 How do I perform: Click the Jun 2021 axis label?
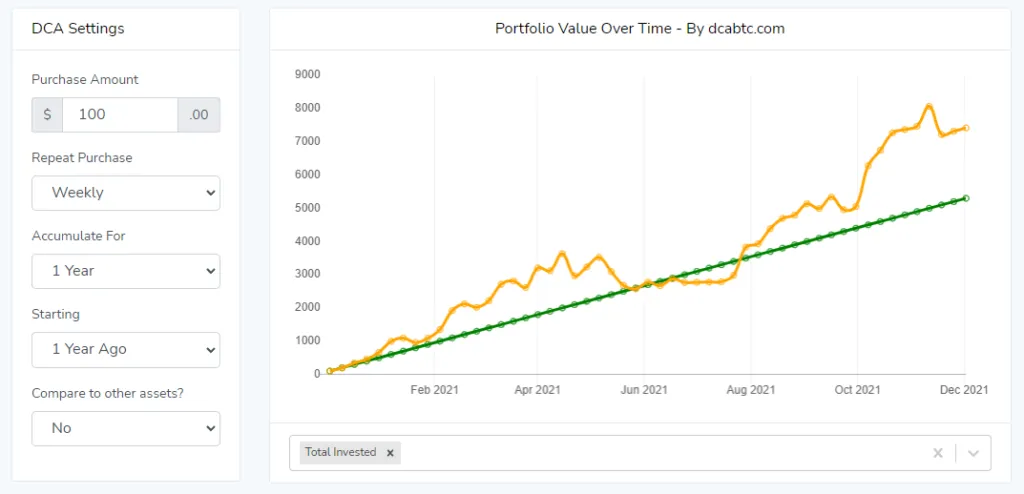[x=644, y=390]
